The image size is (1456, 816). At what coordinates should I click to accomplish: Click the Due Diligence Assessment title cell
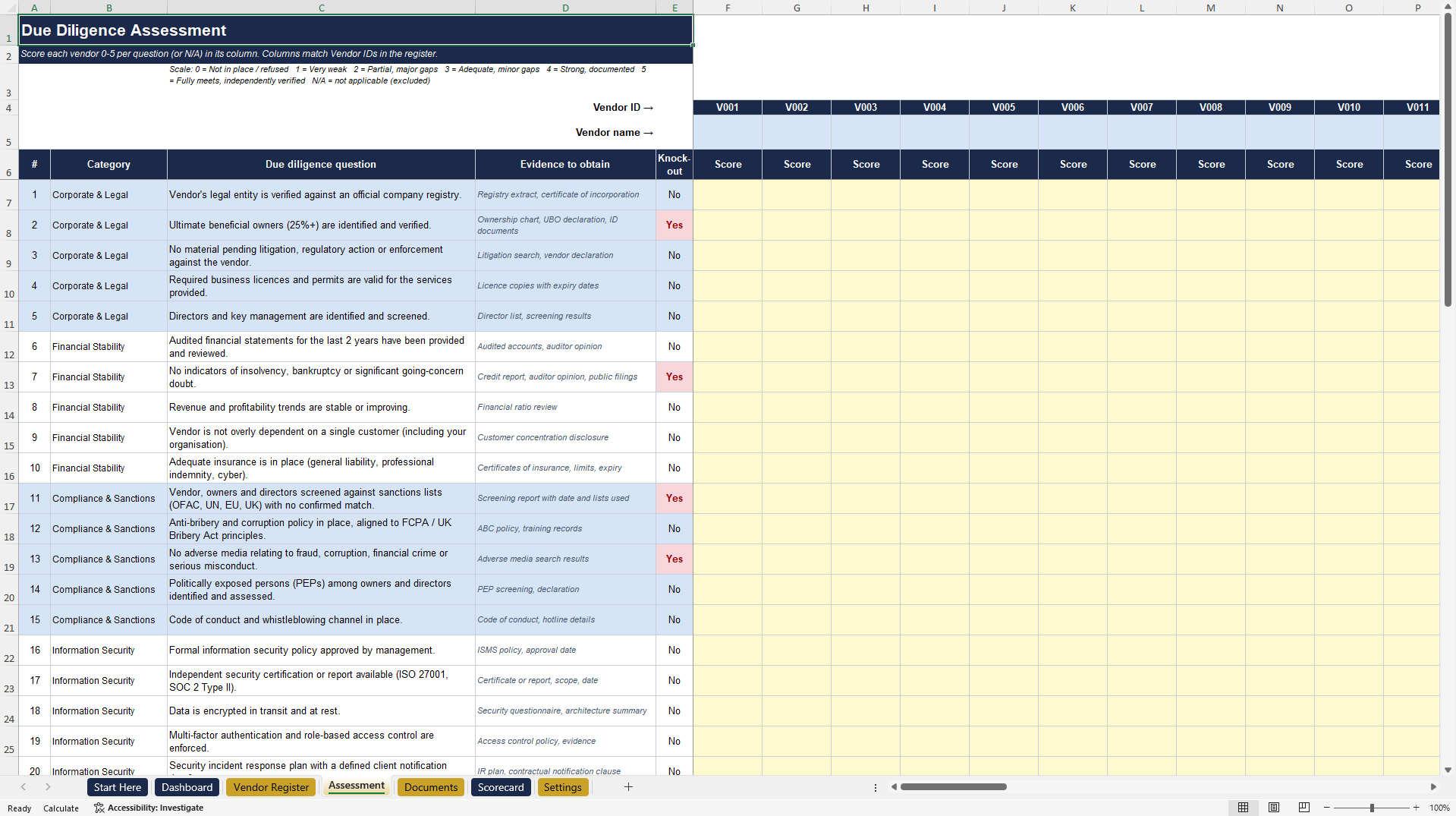pos(356,30)
